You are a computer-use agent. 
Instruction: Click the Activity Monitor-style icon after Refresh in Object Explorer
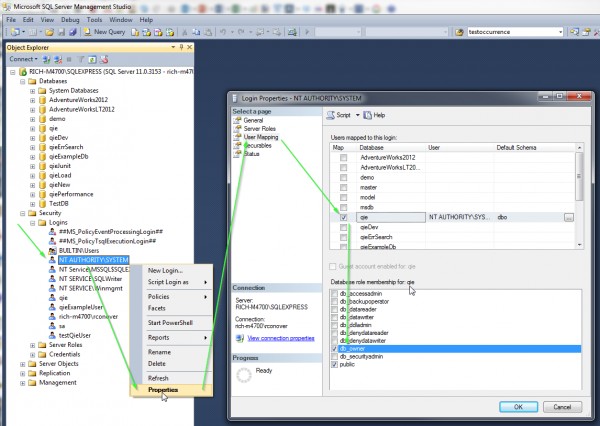tap(104, 59)
